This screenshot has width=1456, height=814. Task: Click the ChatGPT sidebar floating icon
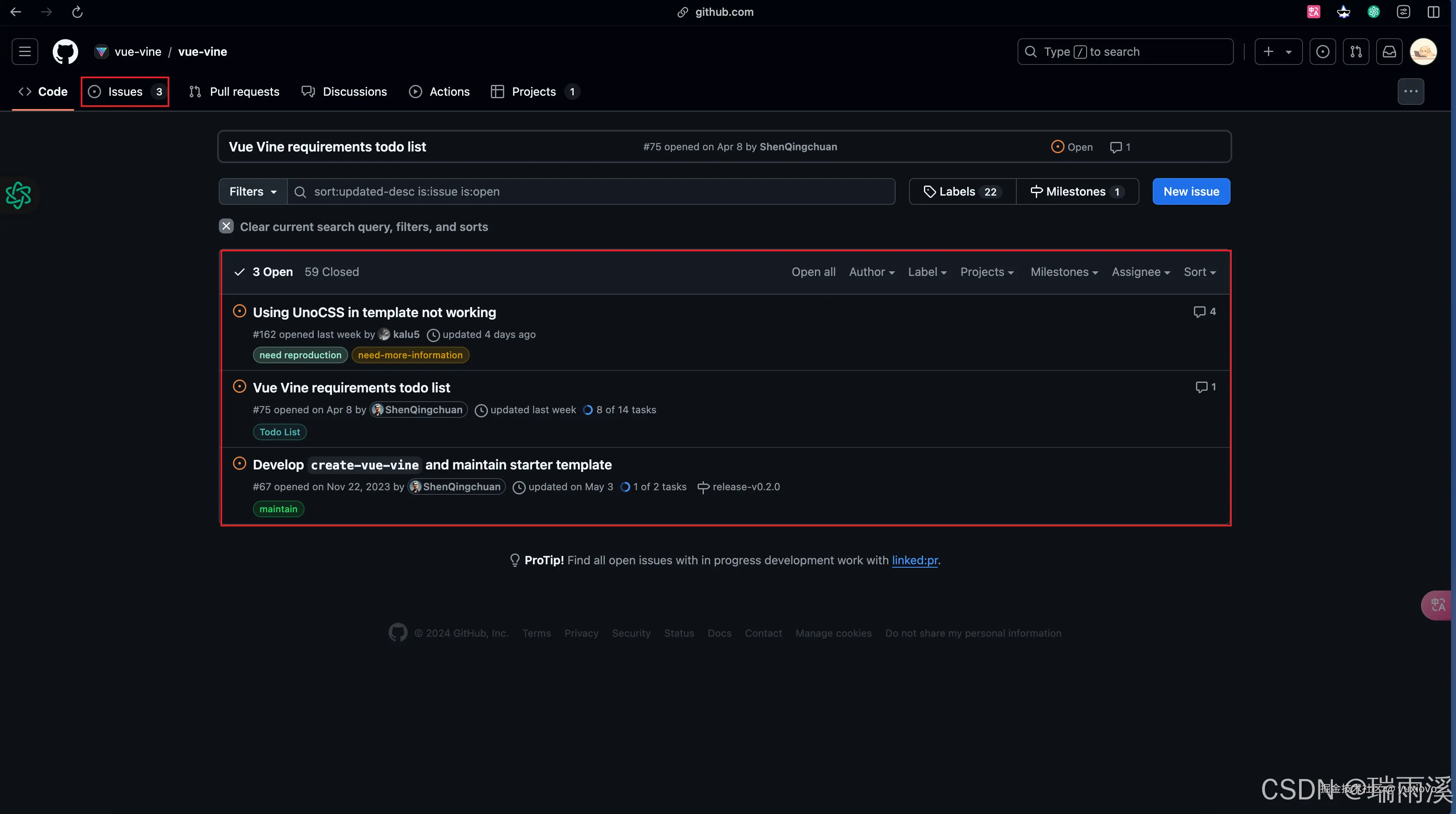click(18, 195)
